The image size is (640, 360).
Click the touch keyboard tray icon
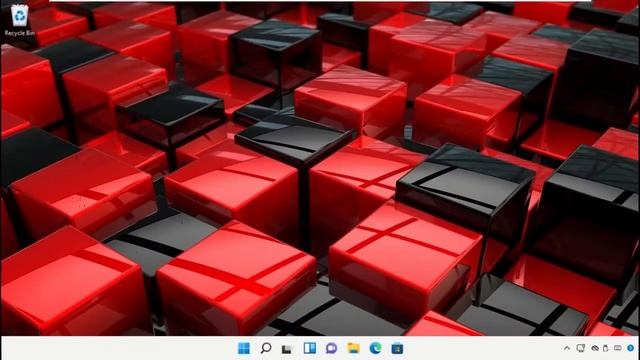[618, 348]
